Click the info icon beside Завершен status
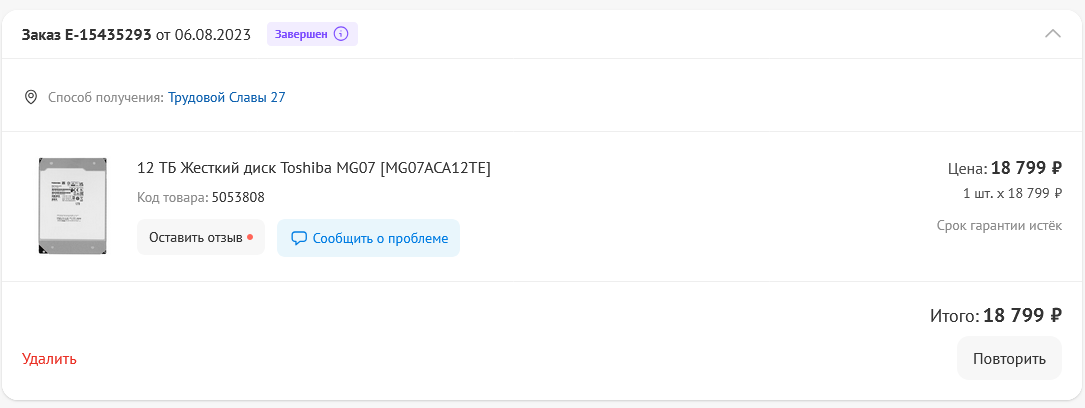Screen dimensions: 1085x408 pos(341,34)
